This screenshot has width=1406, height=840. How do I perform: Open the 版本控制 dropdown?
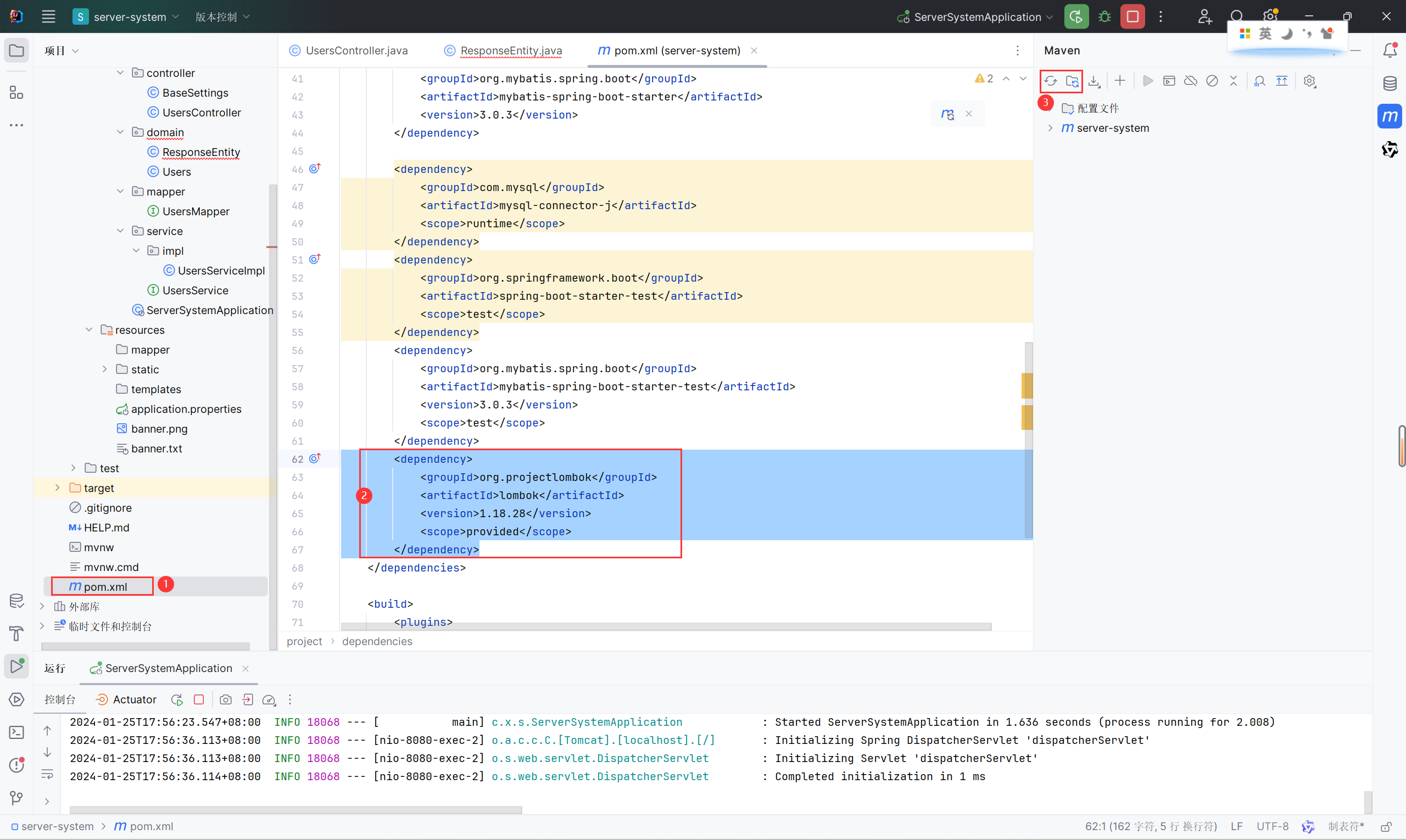click(x=222, y=16)
